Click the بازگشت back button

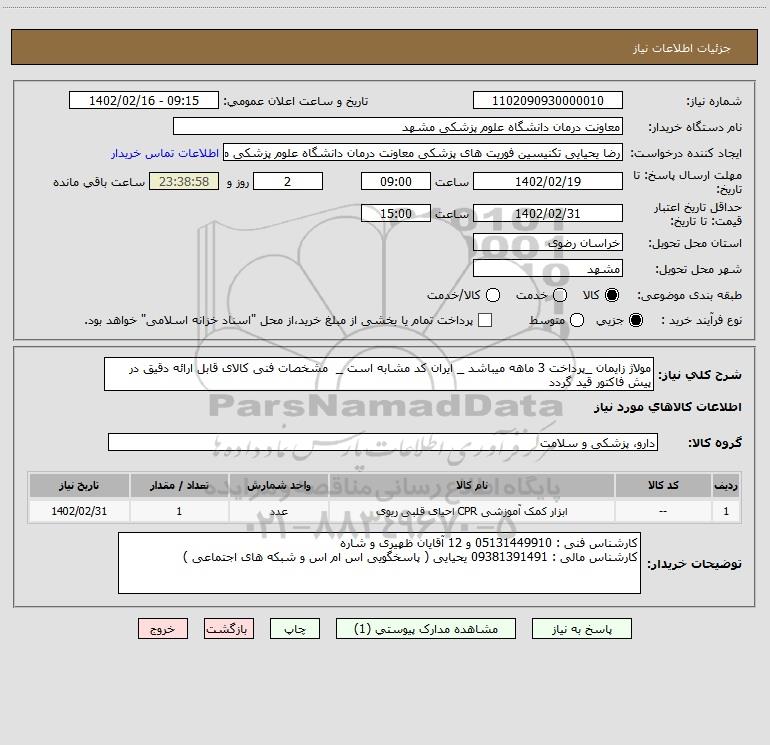tap(229, 629)
